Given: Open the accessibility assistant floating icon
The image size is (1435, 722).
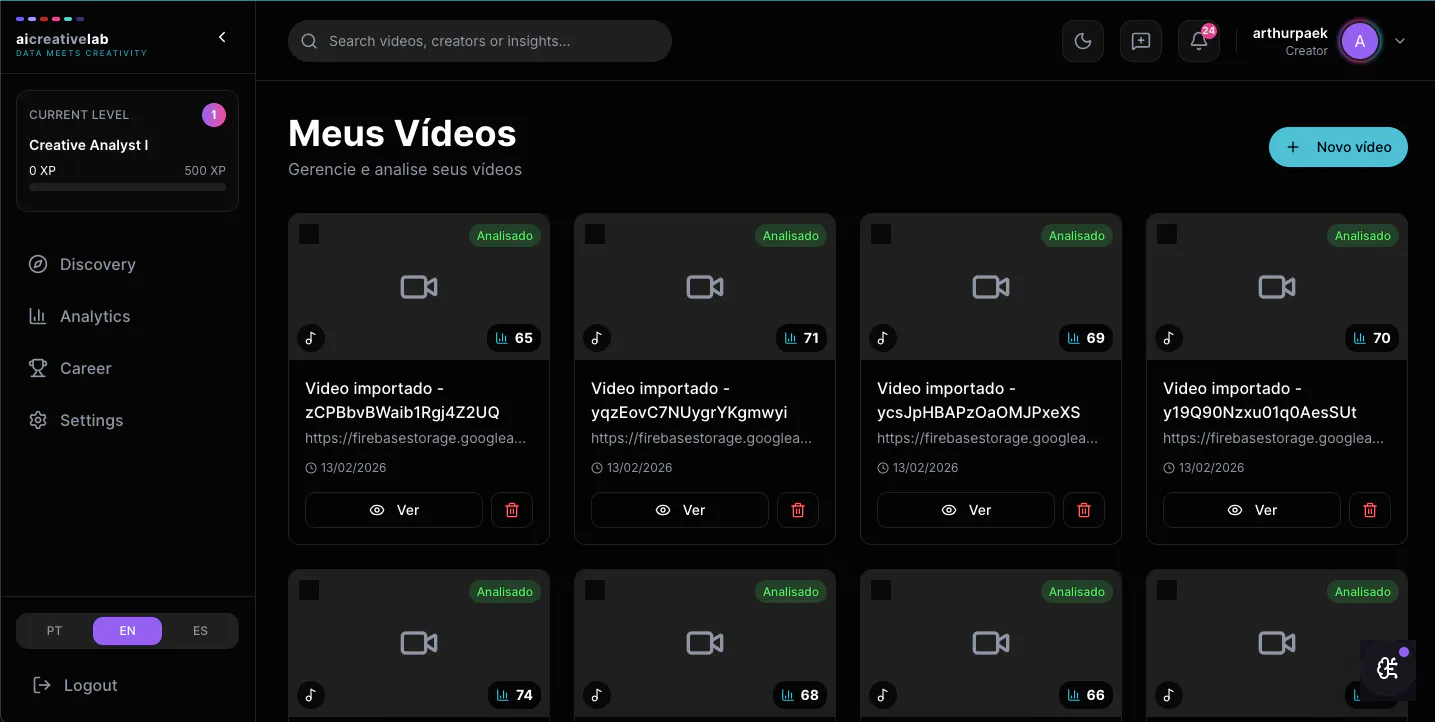Looking at the screenshot, I should (x=1388, y=668).
